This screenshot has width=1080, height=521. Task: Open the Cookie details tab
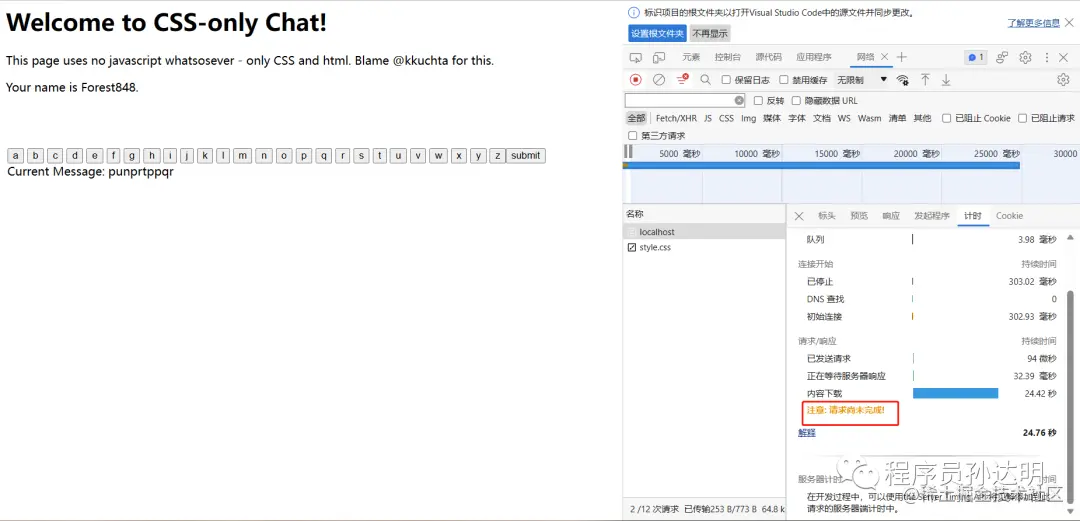1009,216
